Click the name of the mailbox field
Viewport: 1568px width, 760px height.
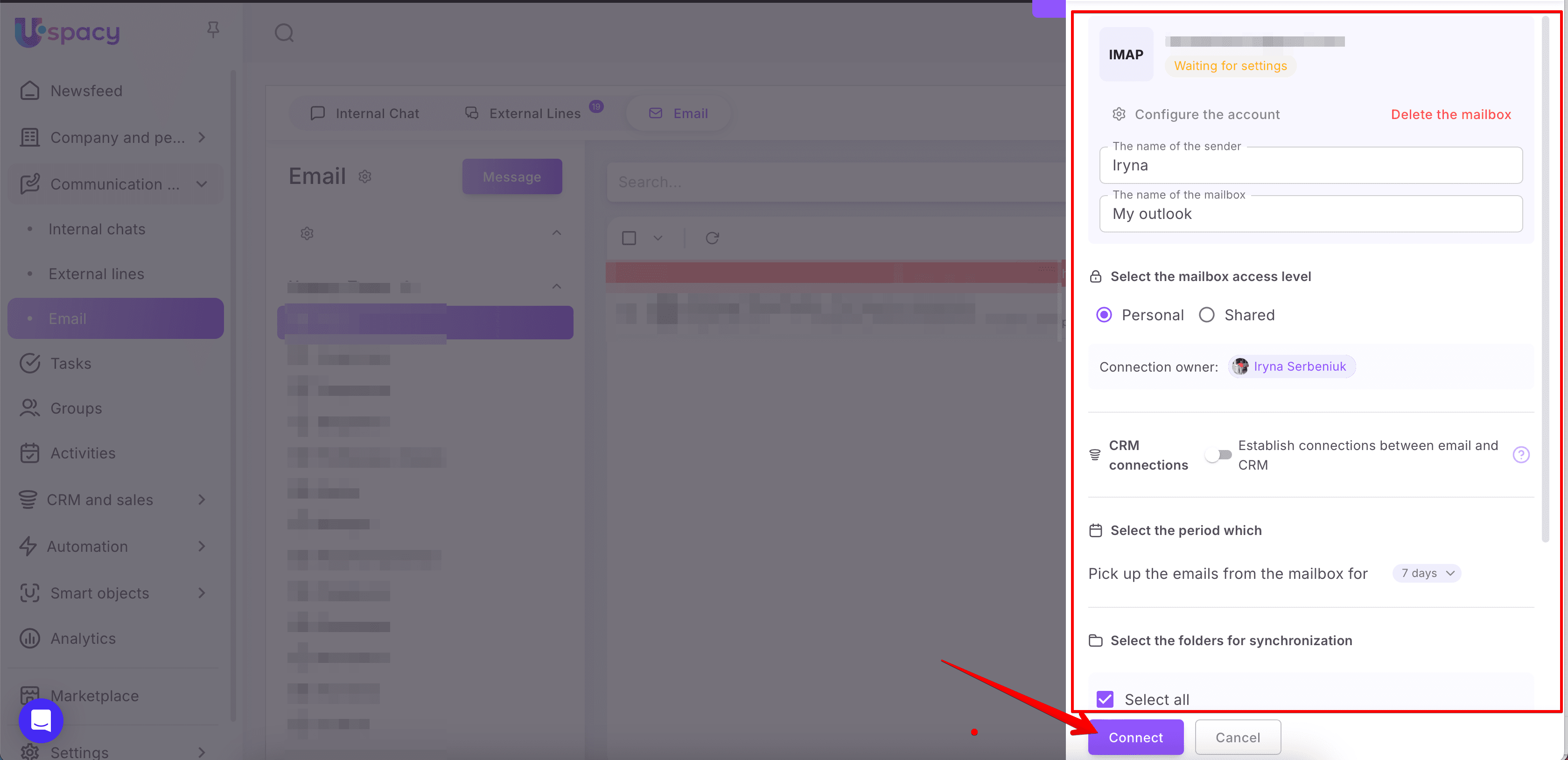[1310, 214]
